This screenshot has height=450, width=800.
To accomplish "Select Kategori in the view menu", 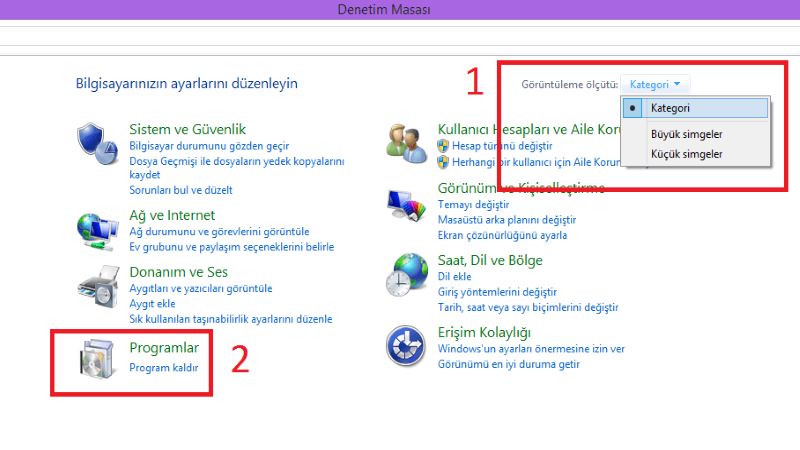I will point(695,108).
